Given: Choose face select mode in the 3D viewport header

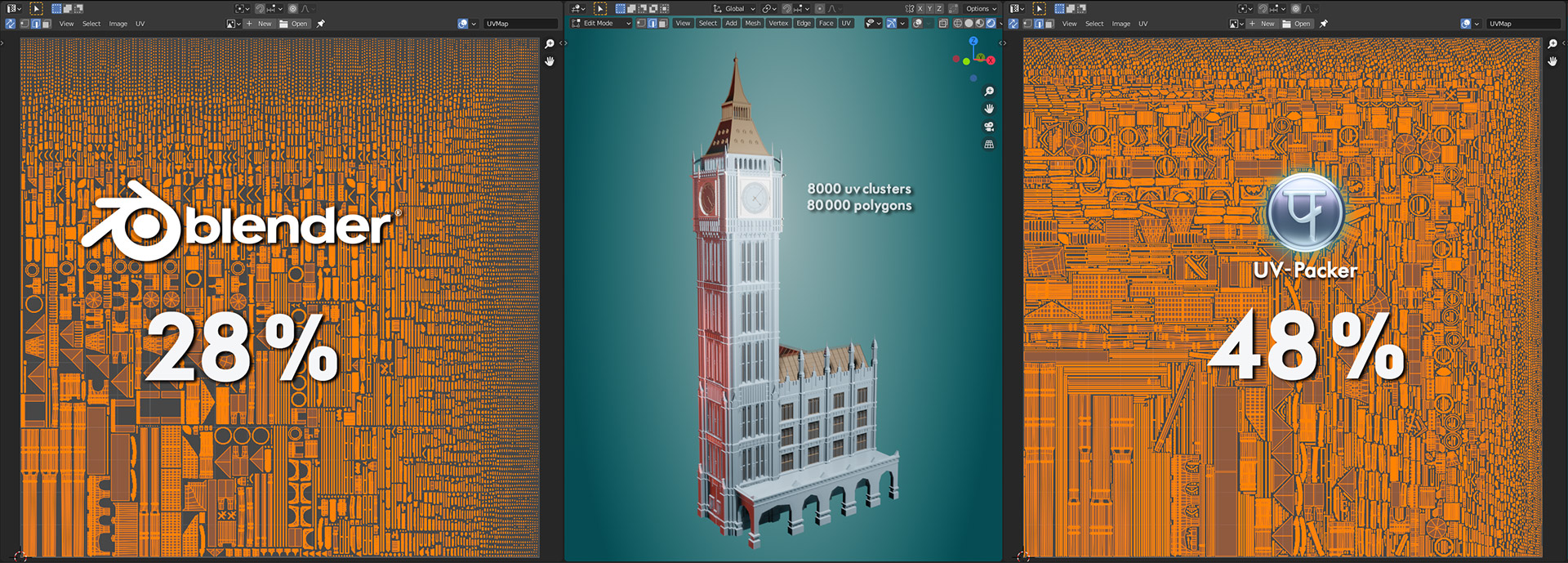Looking at the screenshot, I should [x=662, y=24].
